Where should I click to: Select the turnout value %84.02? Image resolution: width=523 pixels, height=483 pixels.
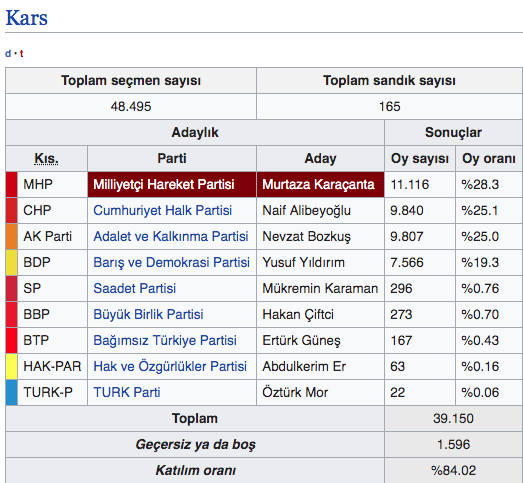pyautogui.click(x=453, y=470)
